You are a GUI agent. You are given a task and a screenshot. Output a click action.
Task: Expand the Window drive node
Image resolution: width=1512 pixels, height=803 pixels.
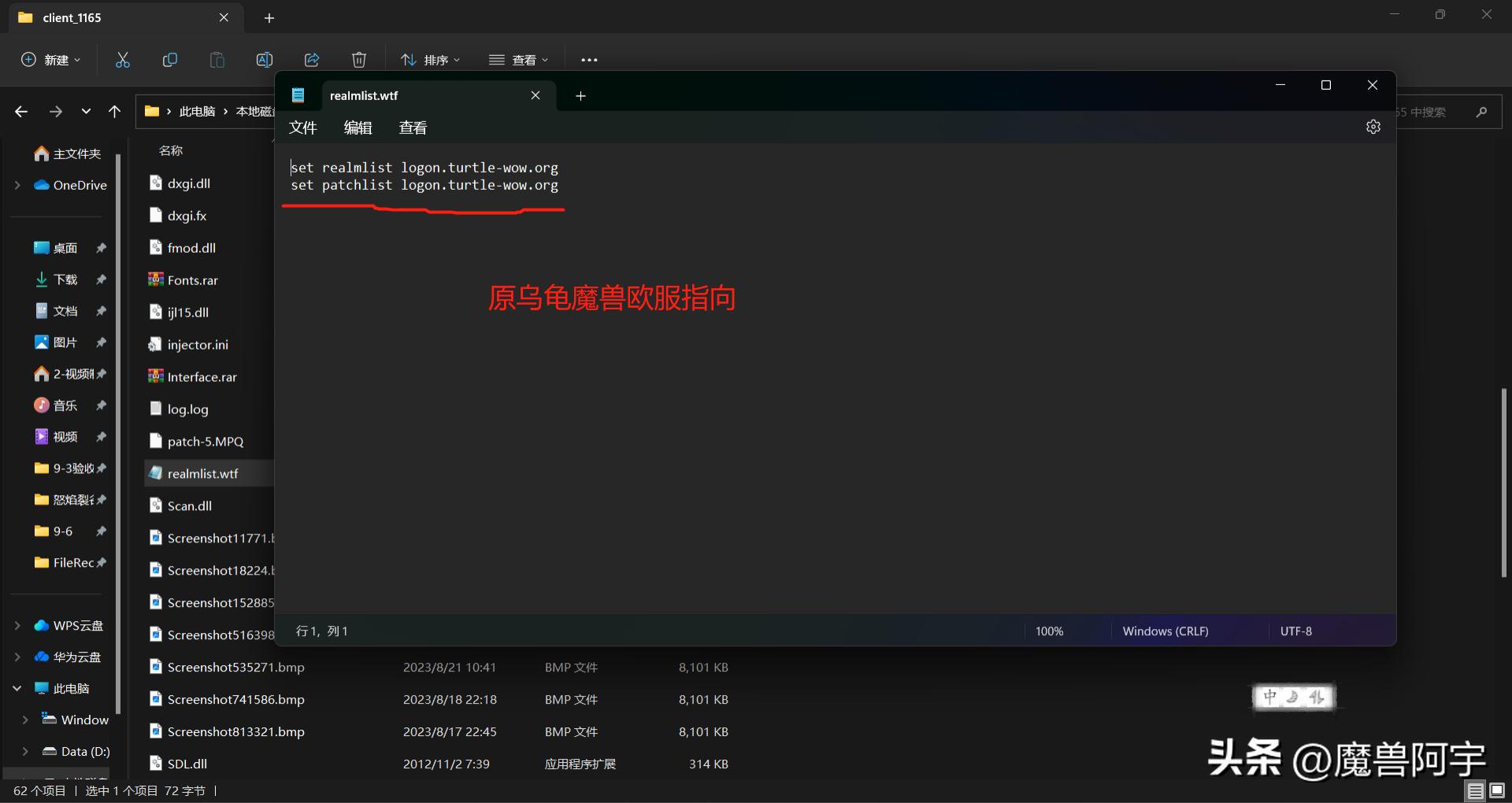[x=25, y=720]
